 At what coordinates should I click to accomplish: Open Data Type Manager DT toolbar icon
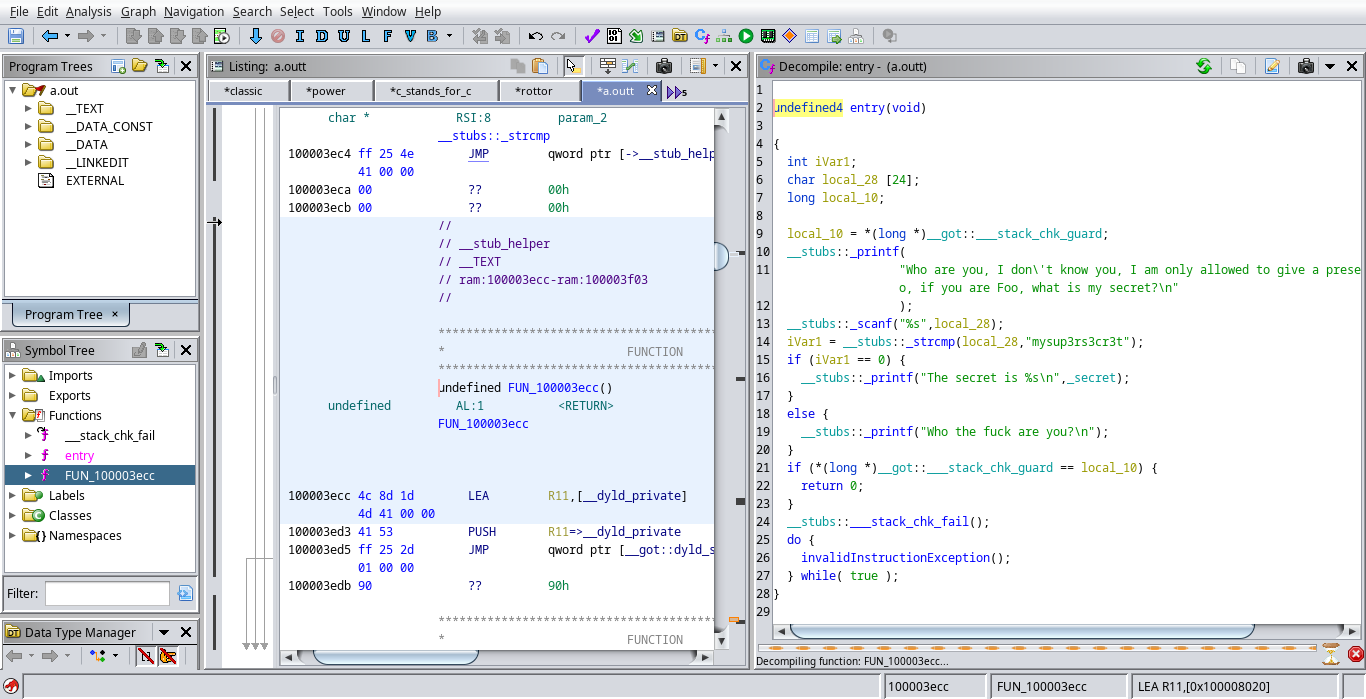[x=680, y=36]
